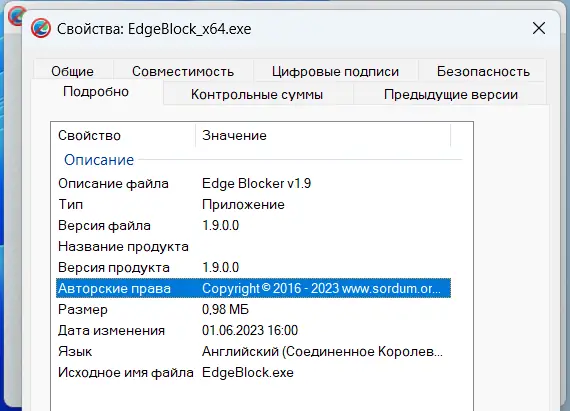
Task: Click the Английский language value
Action: click(x=322, y=352)
